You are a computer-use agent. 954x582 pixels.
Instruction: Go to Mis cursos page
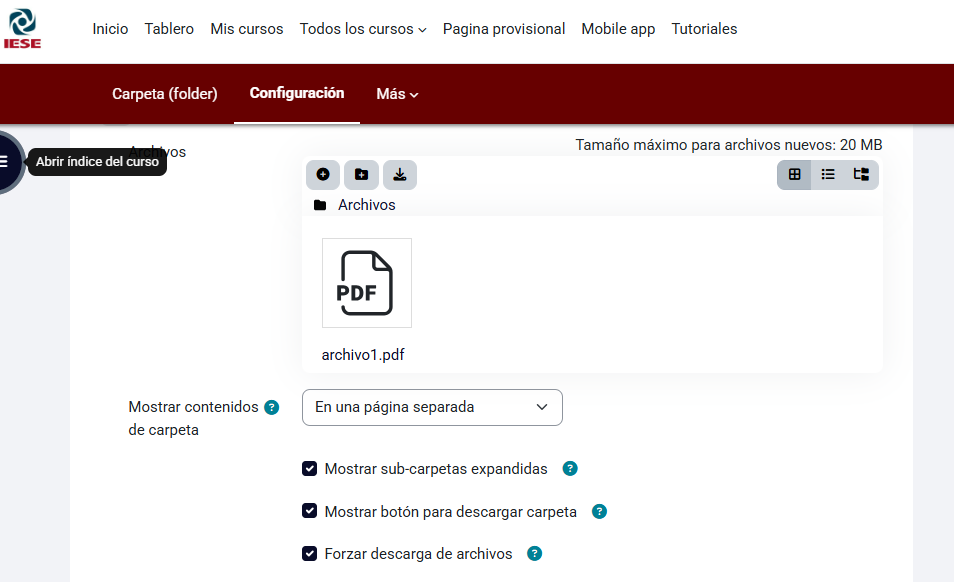click(x=247, y=29)
